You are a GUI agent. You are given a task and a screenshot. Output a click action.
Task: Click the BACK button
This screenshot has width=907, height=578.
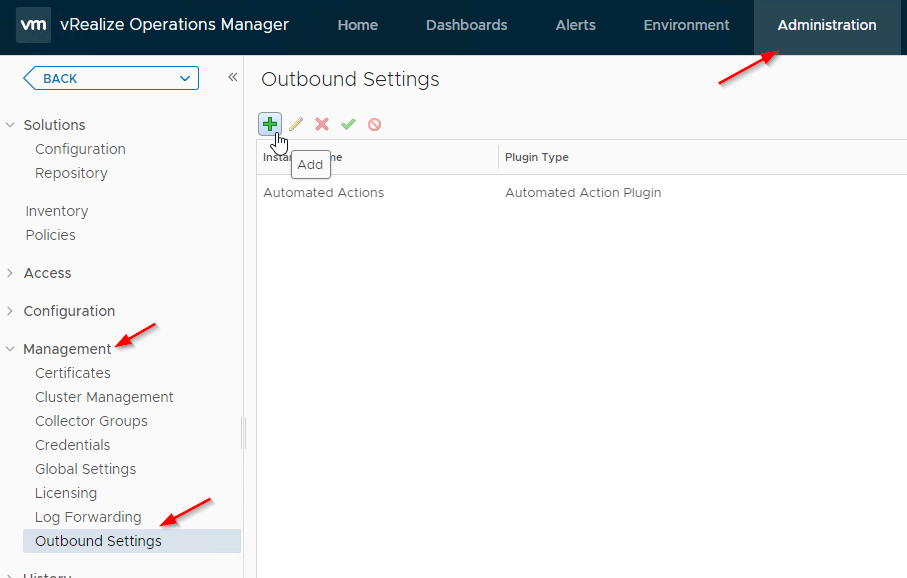pos(110,78)
